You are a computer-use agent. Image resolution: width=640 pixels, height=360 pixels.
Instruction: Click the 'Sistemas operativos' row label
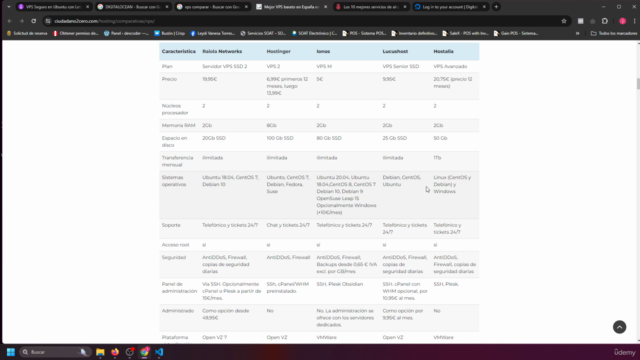click(174, 181)
